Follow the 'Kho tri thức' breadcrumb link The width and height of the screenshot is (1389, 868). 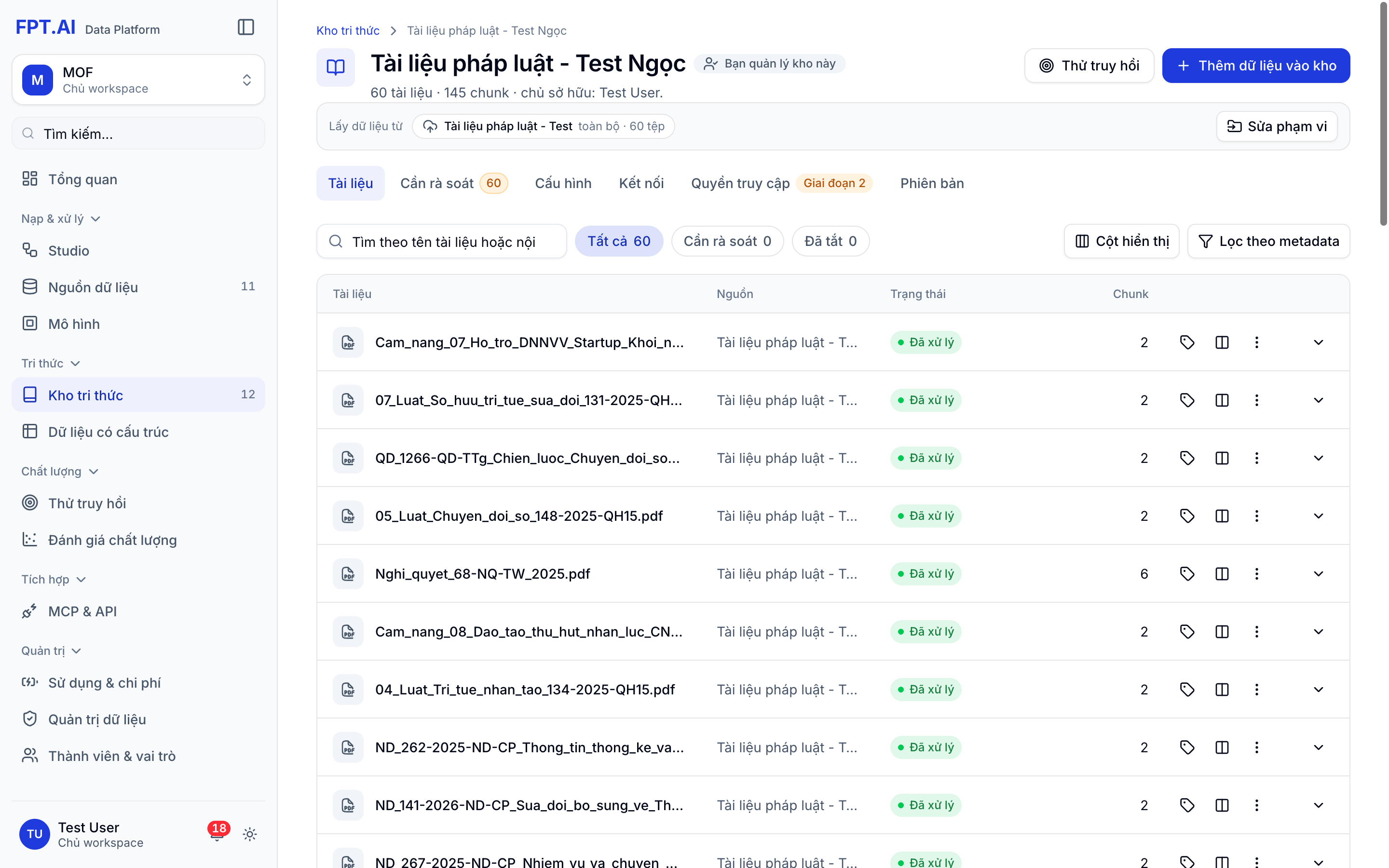[x=347, y=30]
